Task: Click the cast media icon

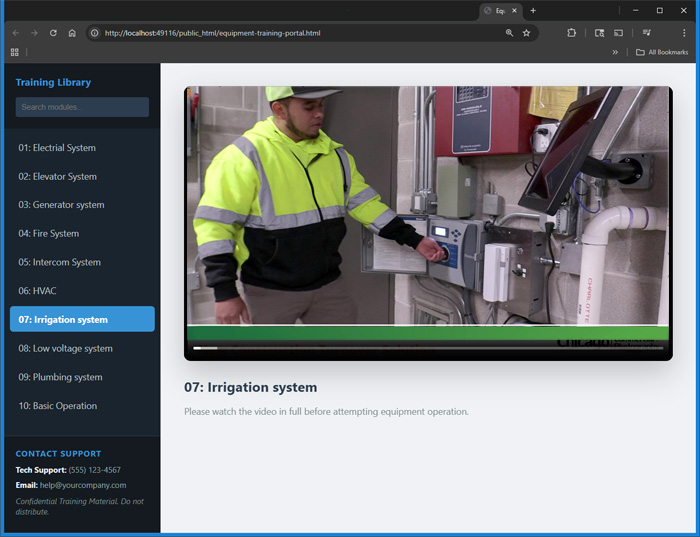Action: [x=618, y=33]
